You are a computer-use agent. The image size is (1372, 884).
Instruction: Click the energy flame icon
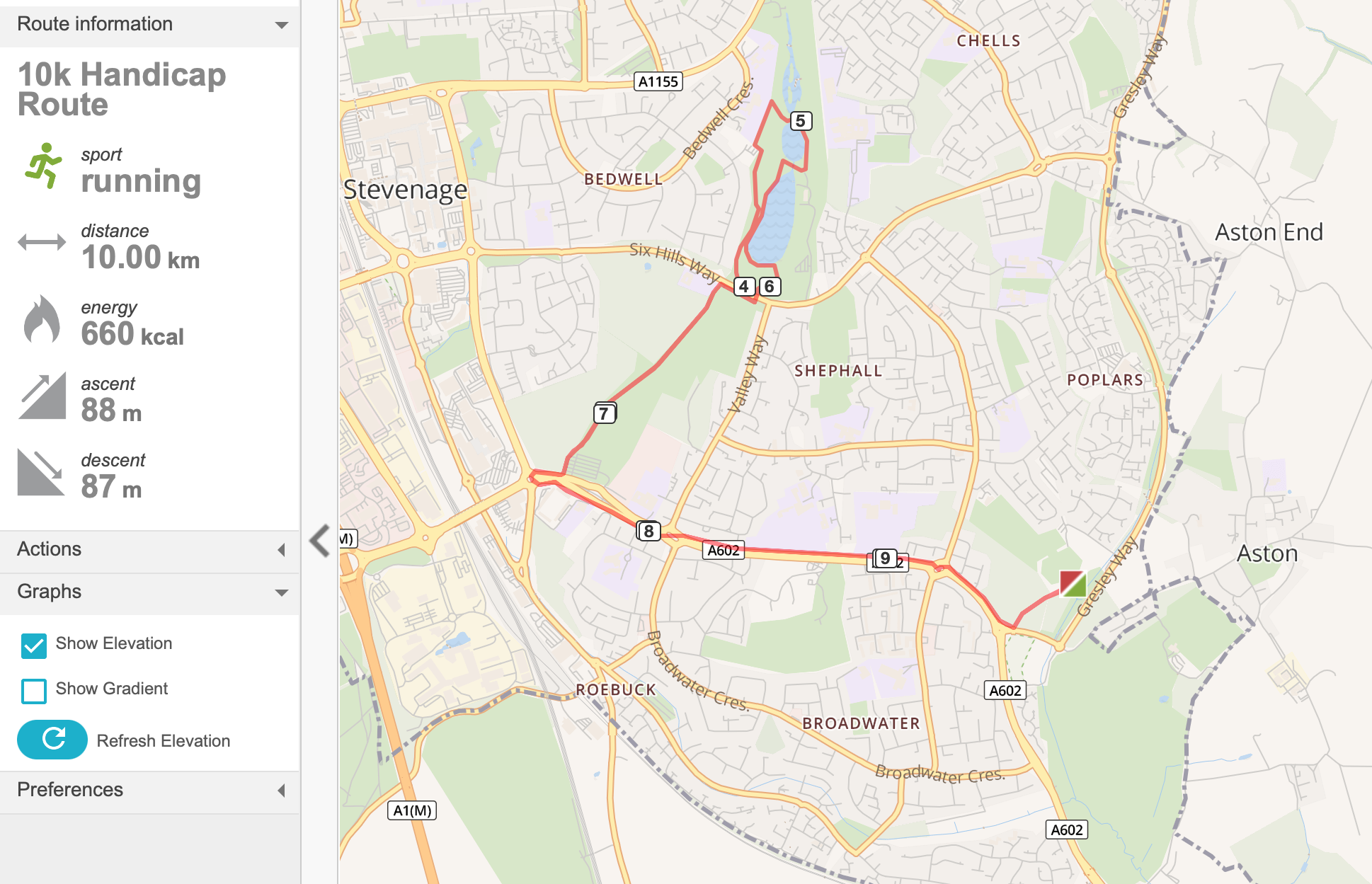(x=42, y=319)
